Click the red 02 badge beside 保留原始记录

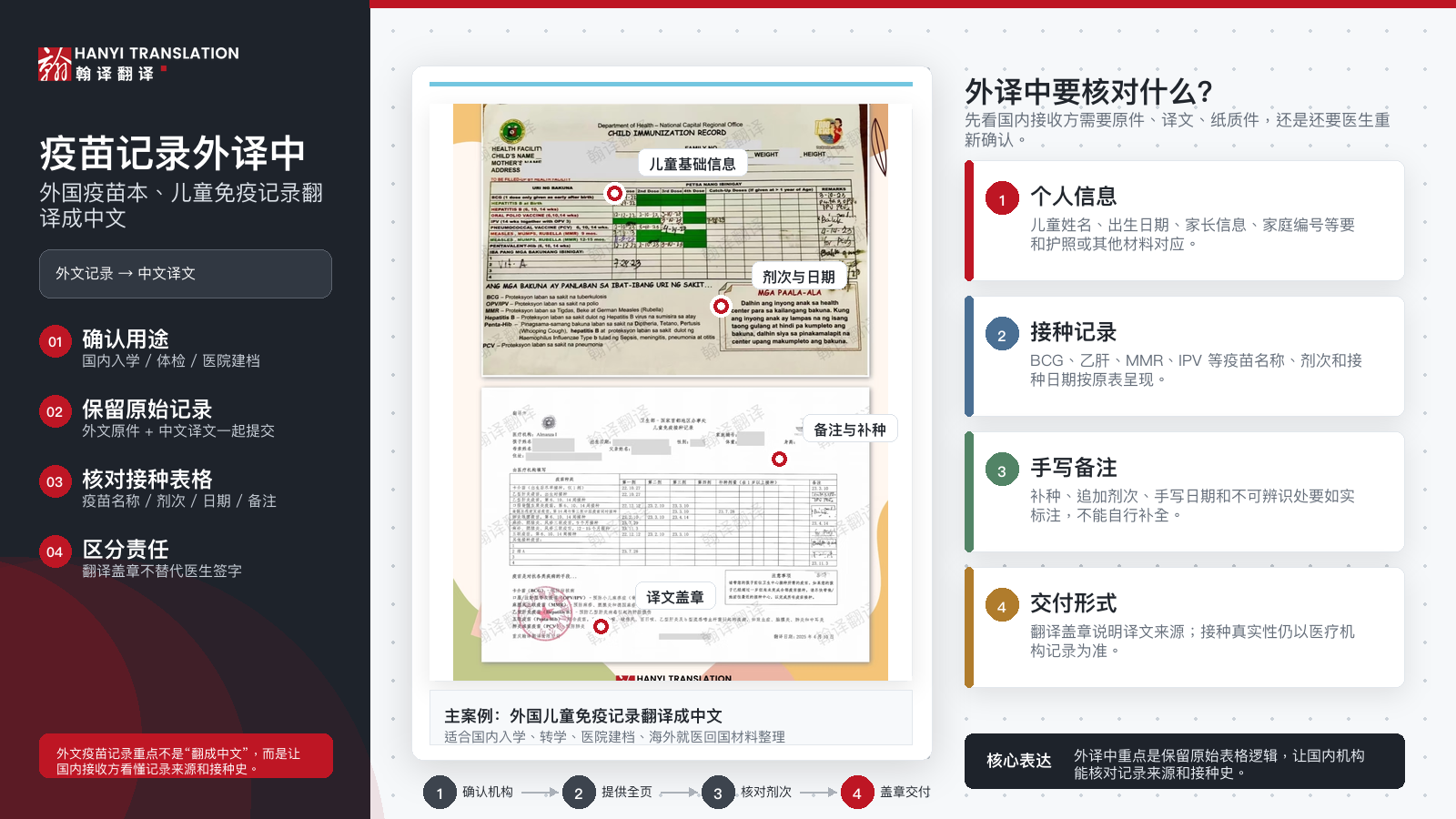coord(56,411)
